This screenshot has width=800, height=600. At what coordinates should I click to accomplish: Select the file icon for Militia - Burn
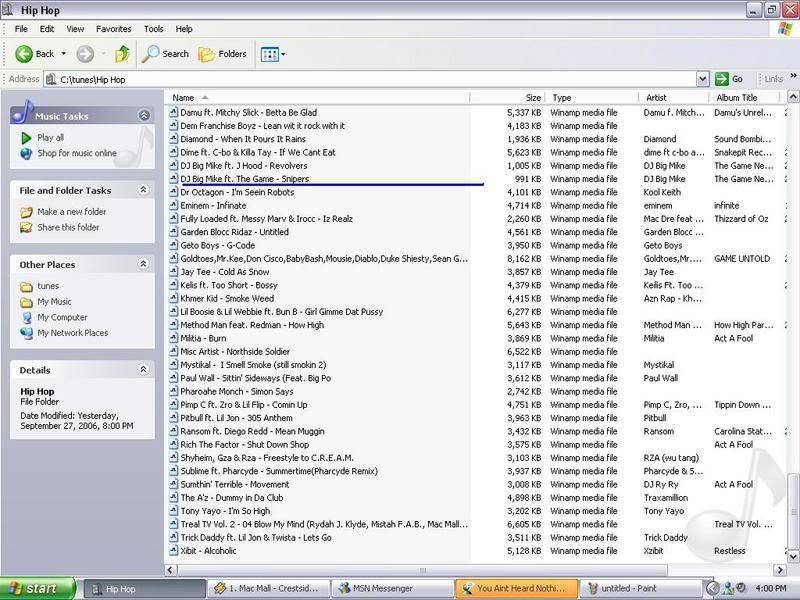click(173, 338)
